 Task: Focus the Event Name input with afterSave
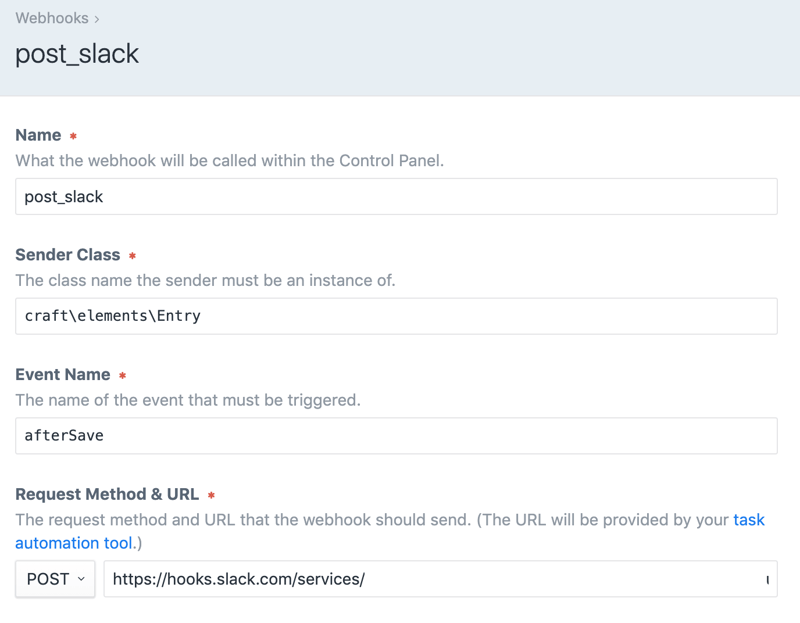click(396, 436)
